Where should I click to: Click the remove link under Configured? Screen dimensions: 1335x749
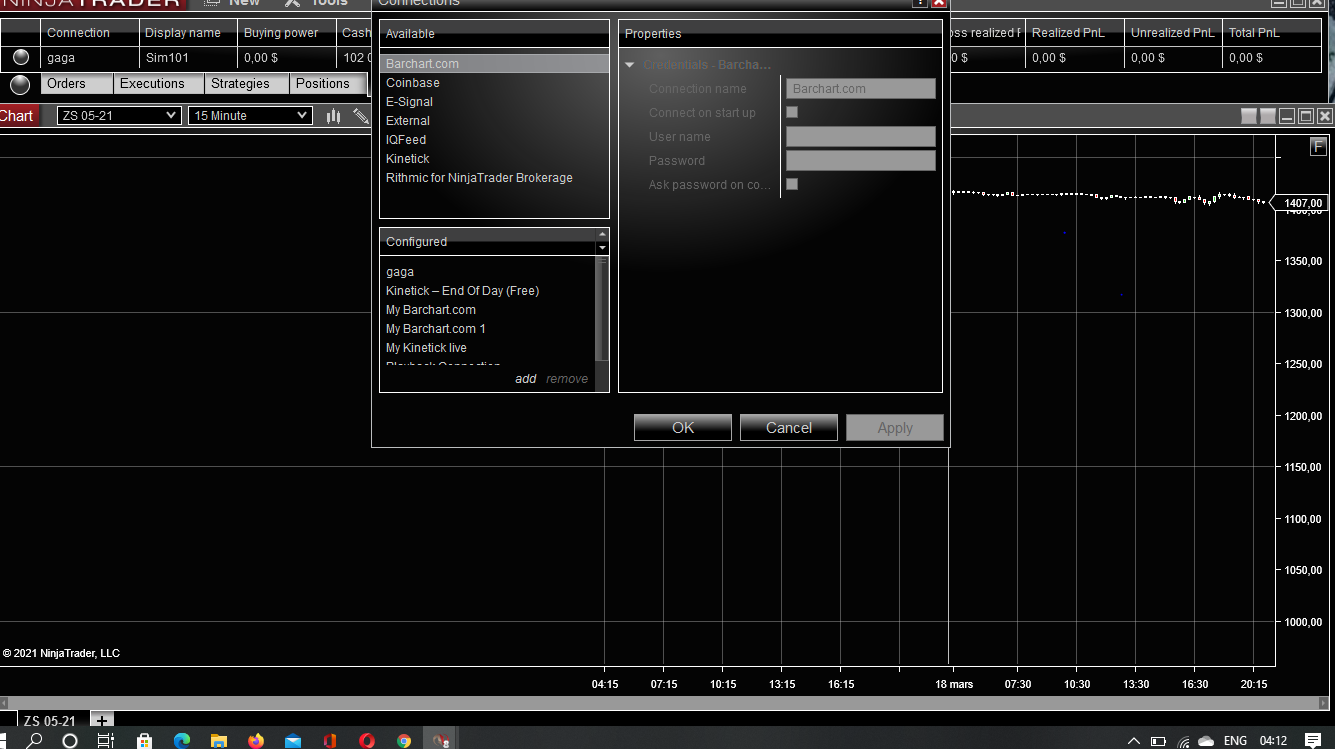(x=567, y=379)
